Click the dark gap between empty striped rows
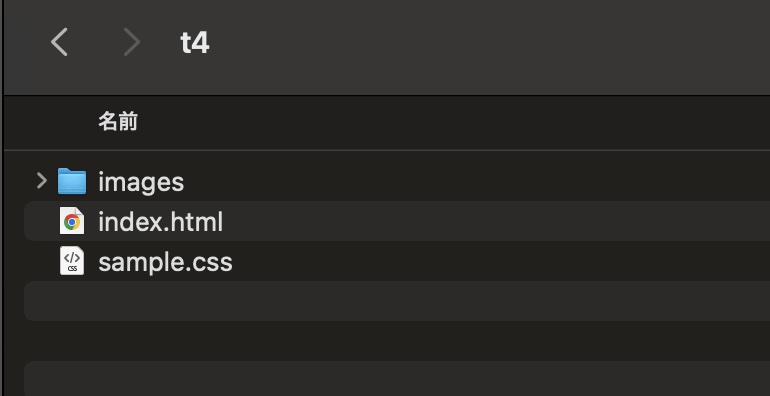Image resolution: width=770 pixels, height=396 pixels. (397, 341)
